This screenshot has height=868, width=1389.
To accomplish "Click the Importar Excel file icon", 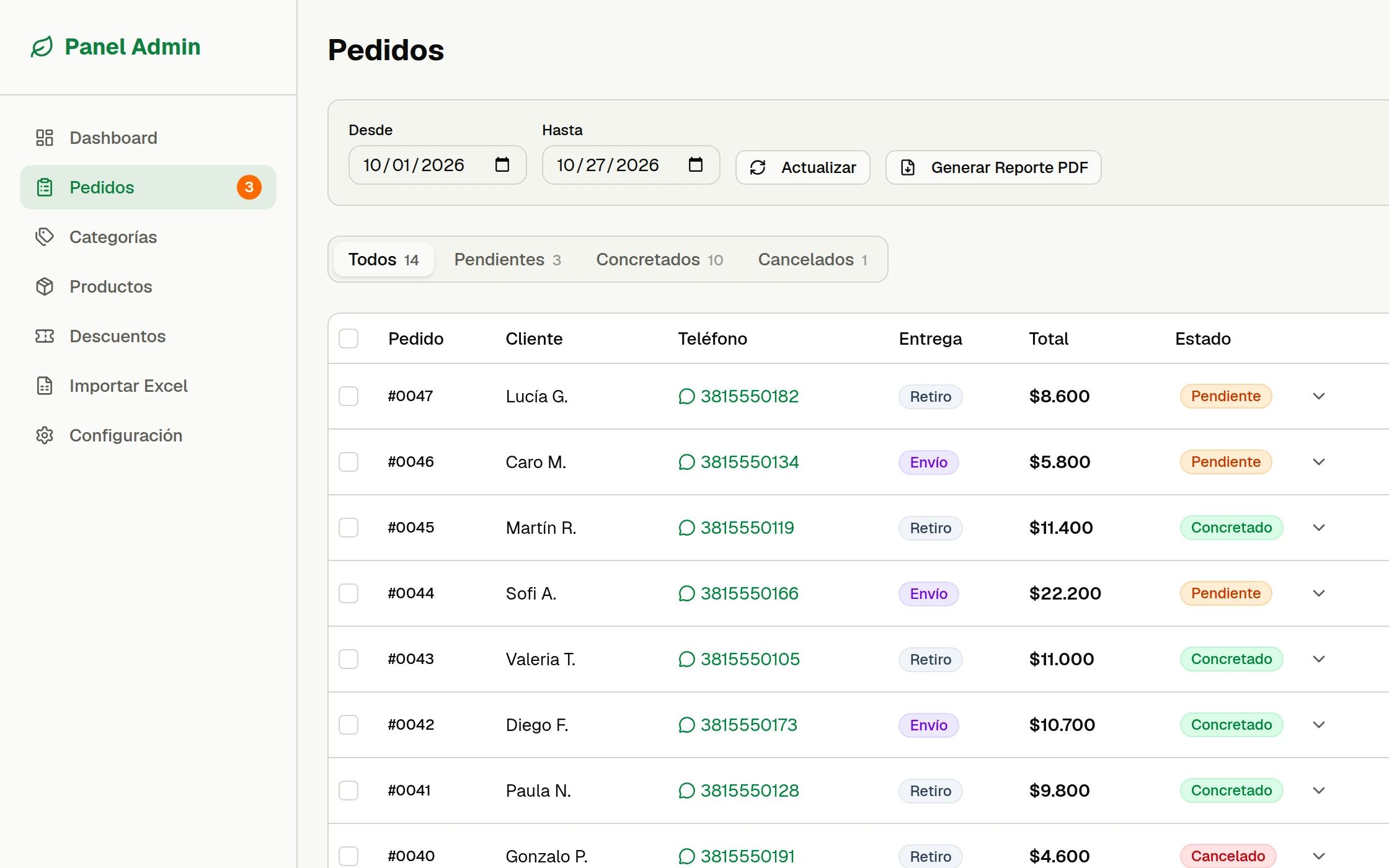I will pyautogui.click(x=45, y=386).
